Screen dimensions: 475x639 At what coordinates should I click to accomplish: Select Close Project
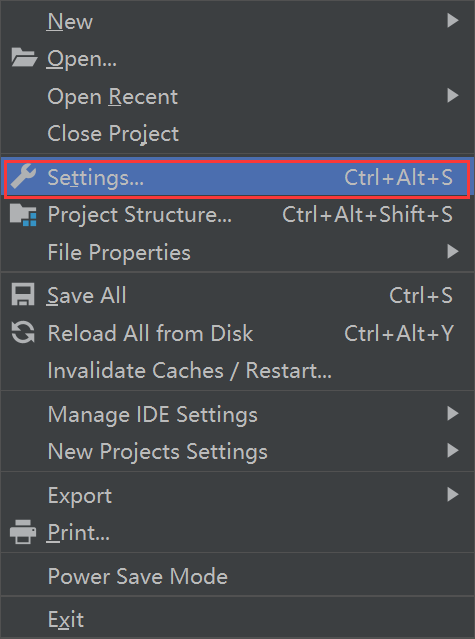(x=238, y=133)
